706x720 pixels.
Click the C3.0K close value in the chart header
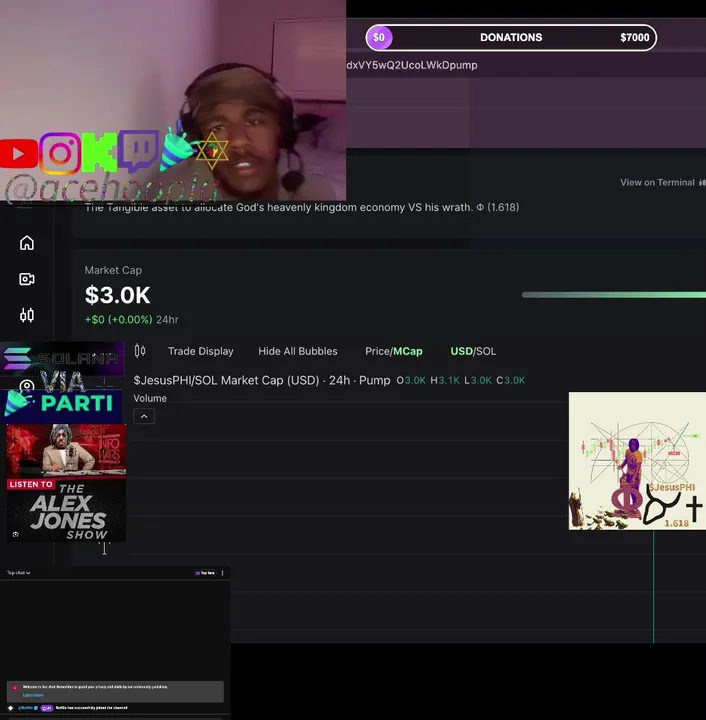click(x=510, y=380)
